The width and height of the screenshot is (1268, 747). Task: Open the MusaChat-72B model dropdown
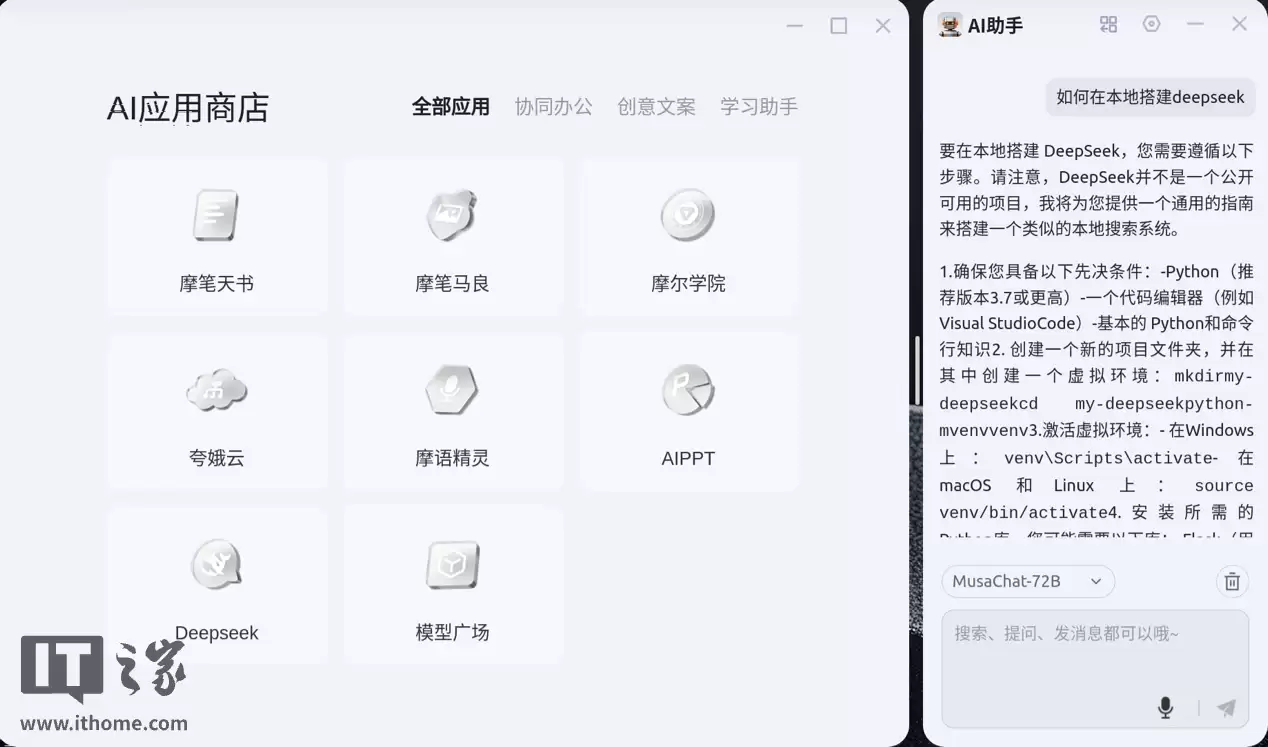point(1028,581)
